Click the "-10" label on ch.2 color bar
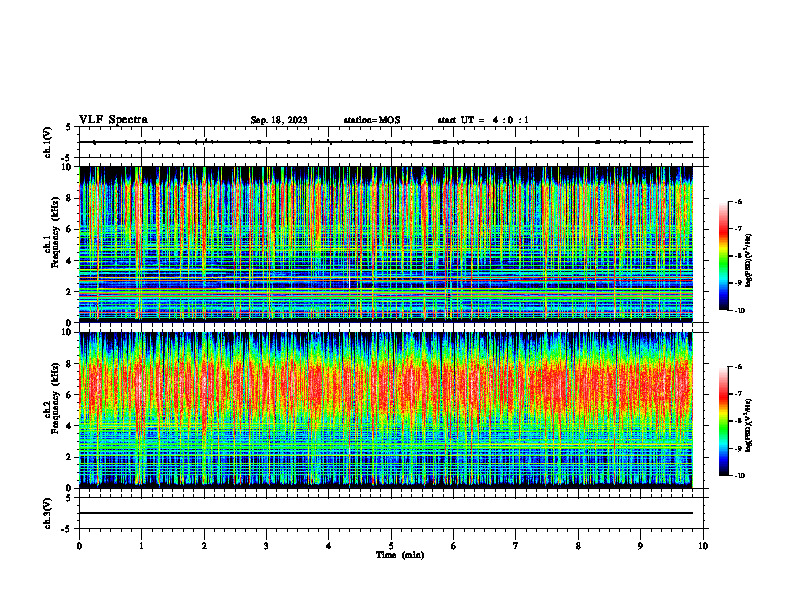Viewport: 792px width, 612px height. pos(739,476)
